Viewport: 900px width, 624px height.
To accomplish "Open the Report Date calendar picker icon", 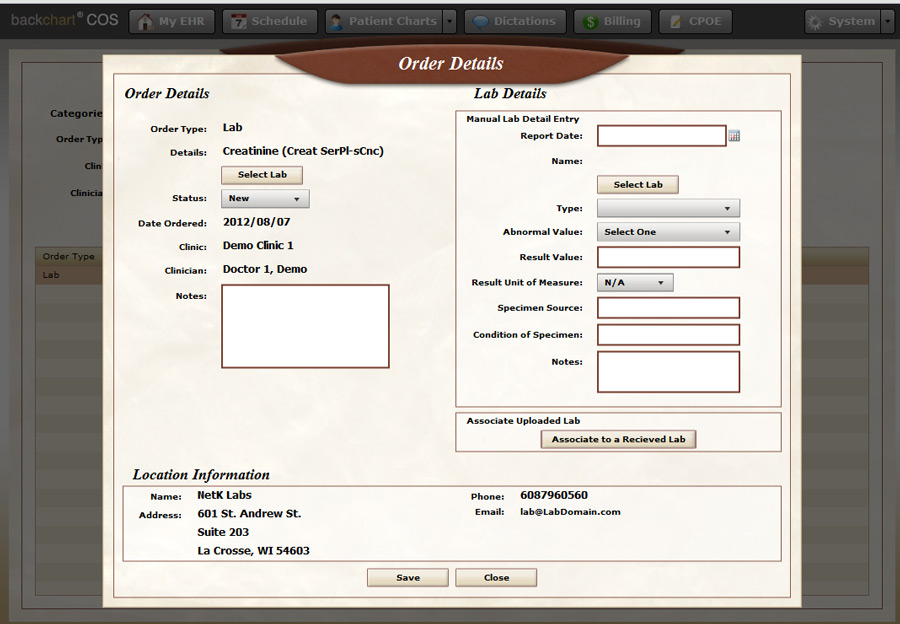I will click(x=734, y=136).
